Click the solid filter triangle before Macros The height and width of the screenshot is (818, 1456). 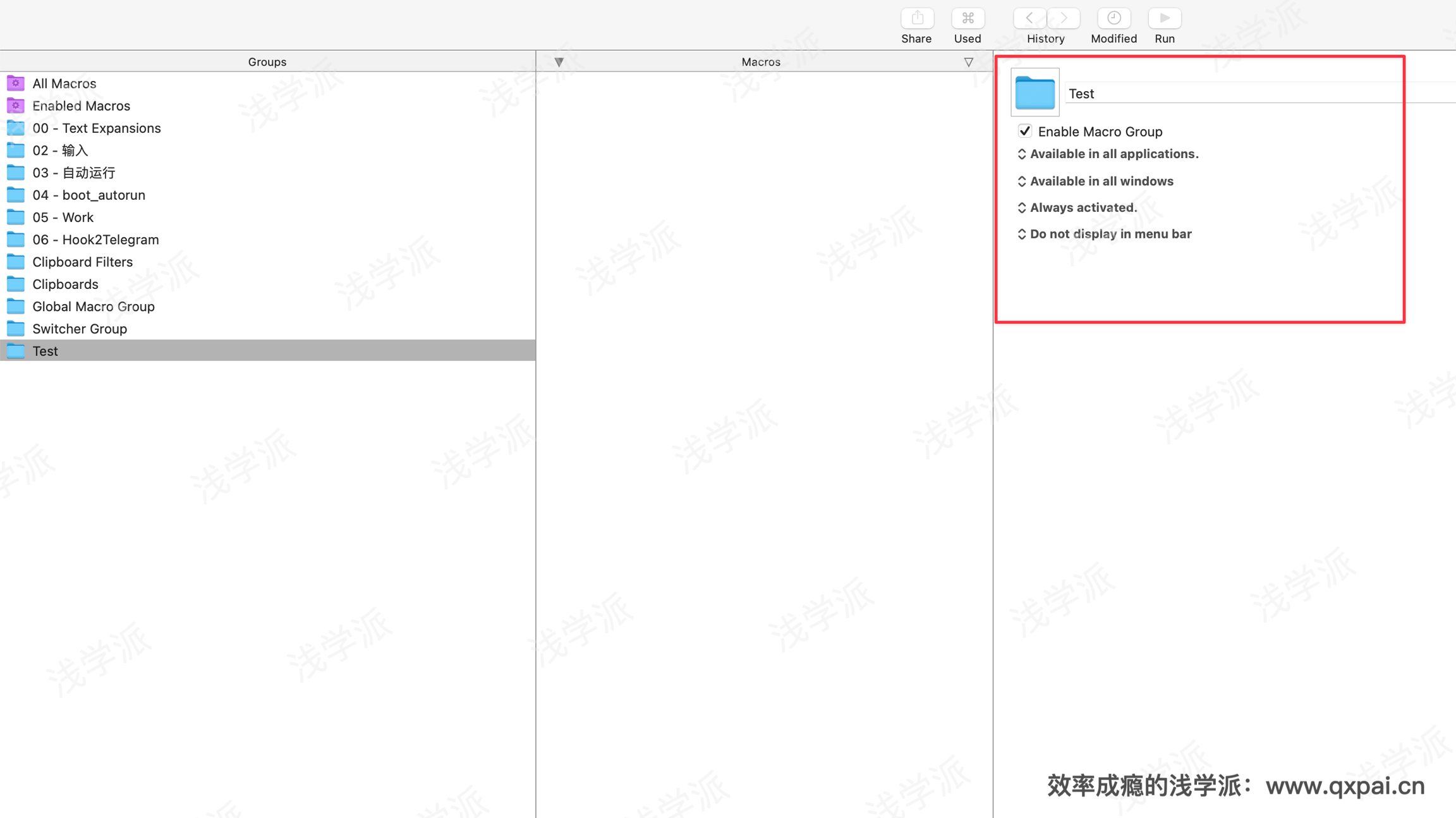point(559,62)
